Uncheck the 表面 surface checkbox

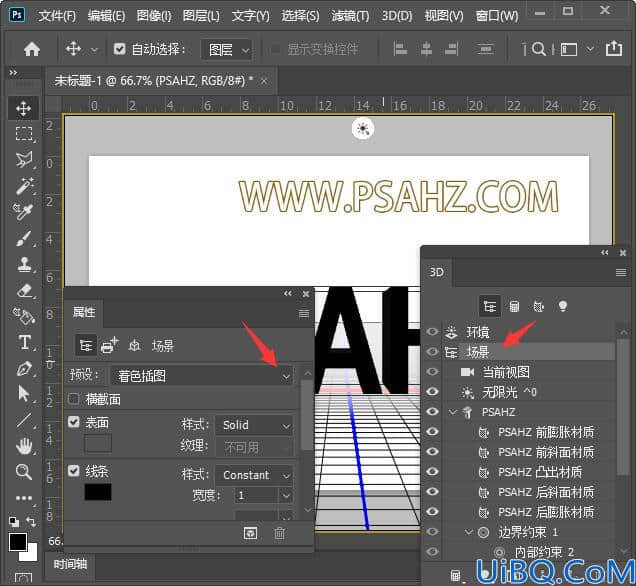coord(73,422)
